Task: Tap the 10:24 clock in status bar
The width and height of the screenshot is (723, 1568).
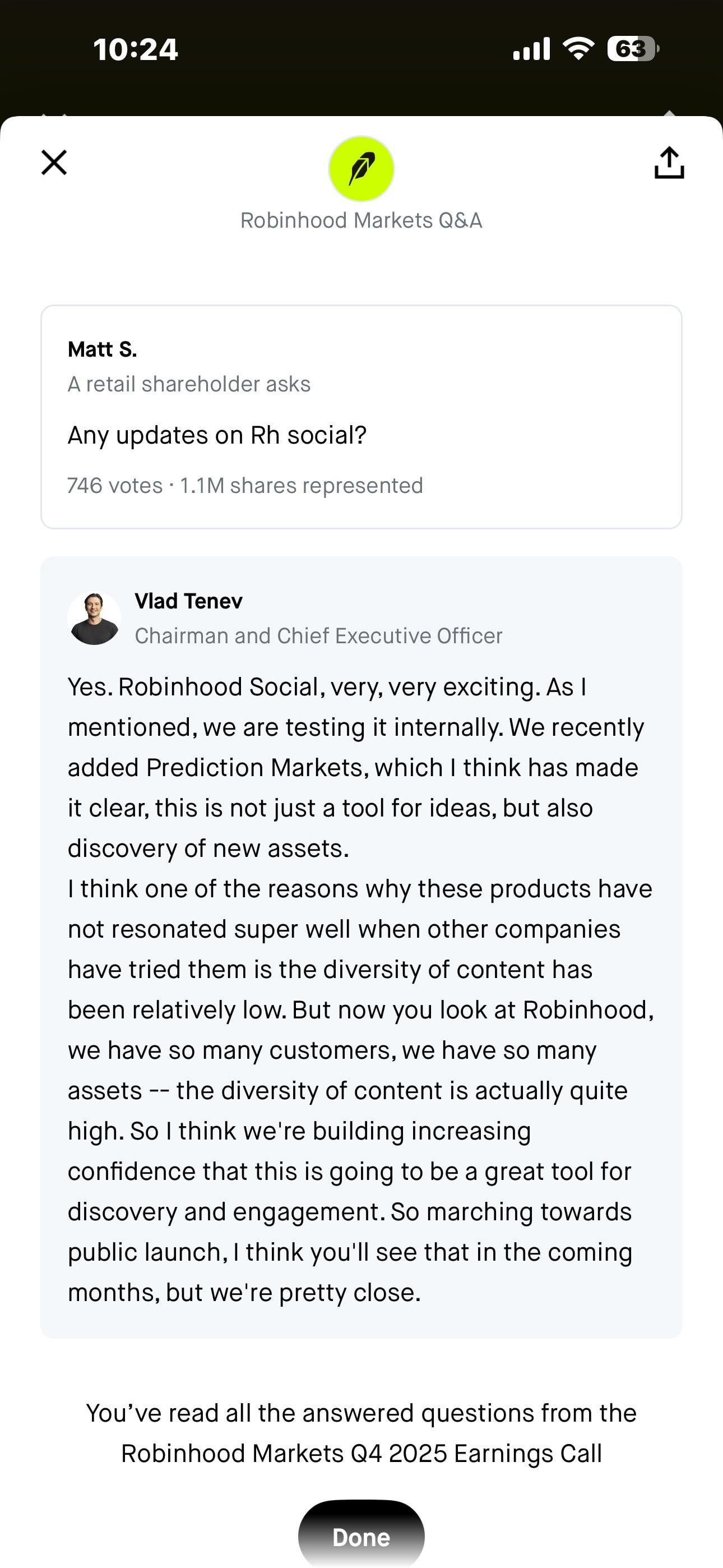Action: (135, 49)
